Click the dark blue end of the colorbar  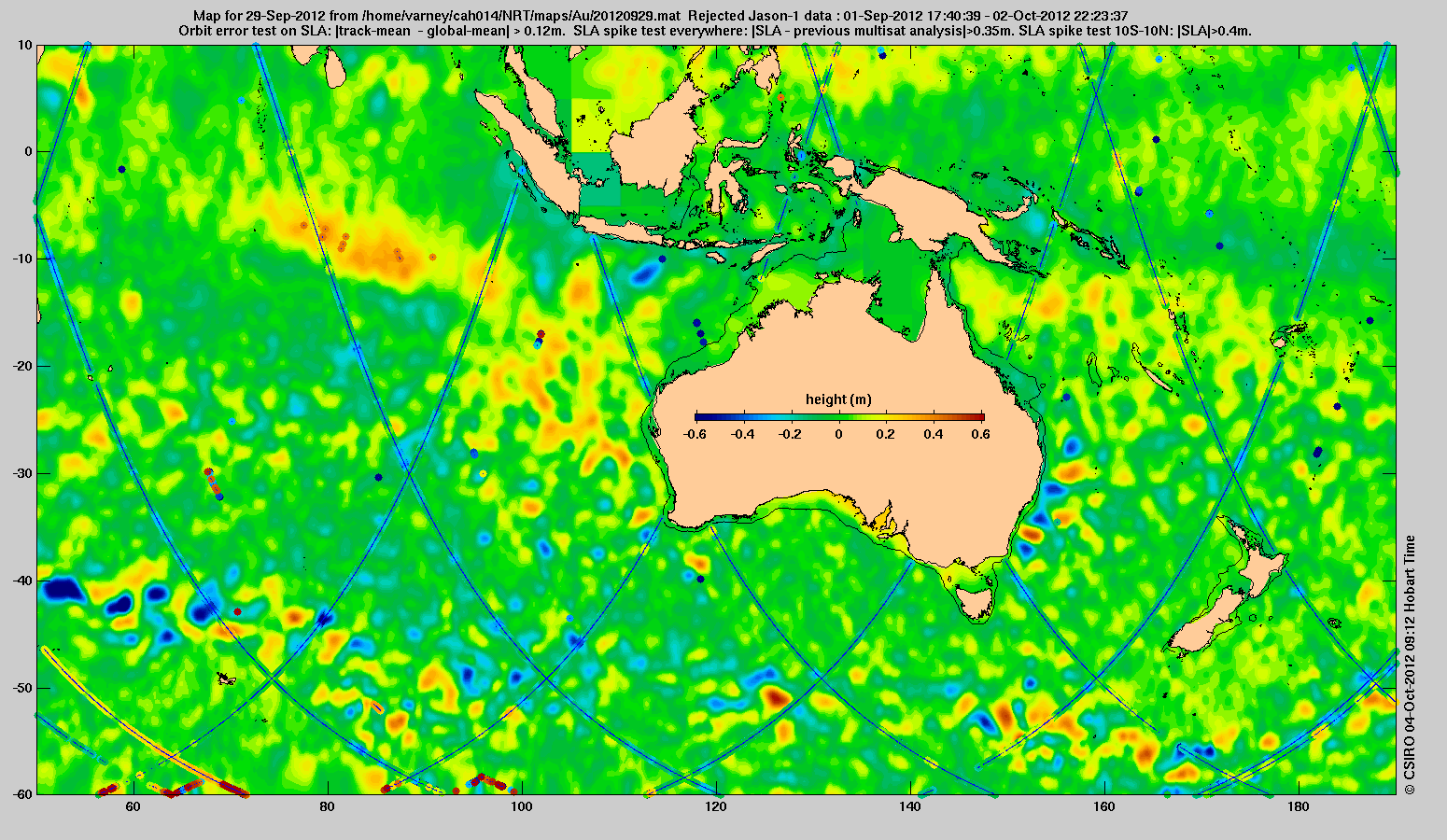[x=700, y=416]
